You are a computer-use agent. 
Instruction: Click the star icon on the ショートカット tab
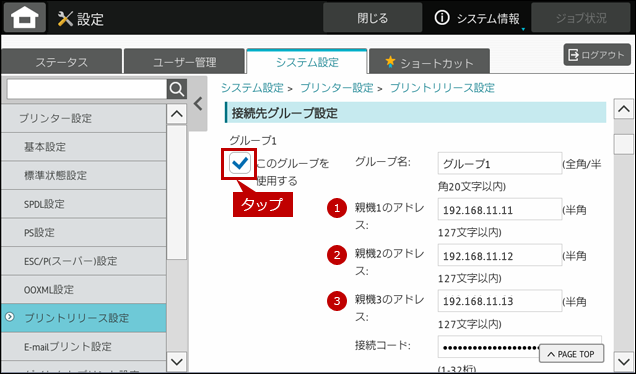click(390, 62)
